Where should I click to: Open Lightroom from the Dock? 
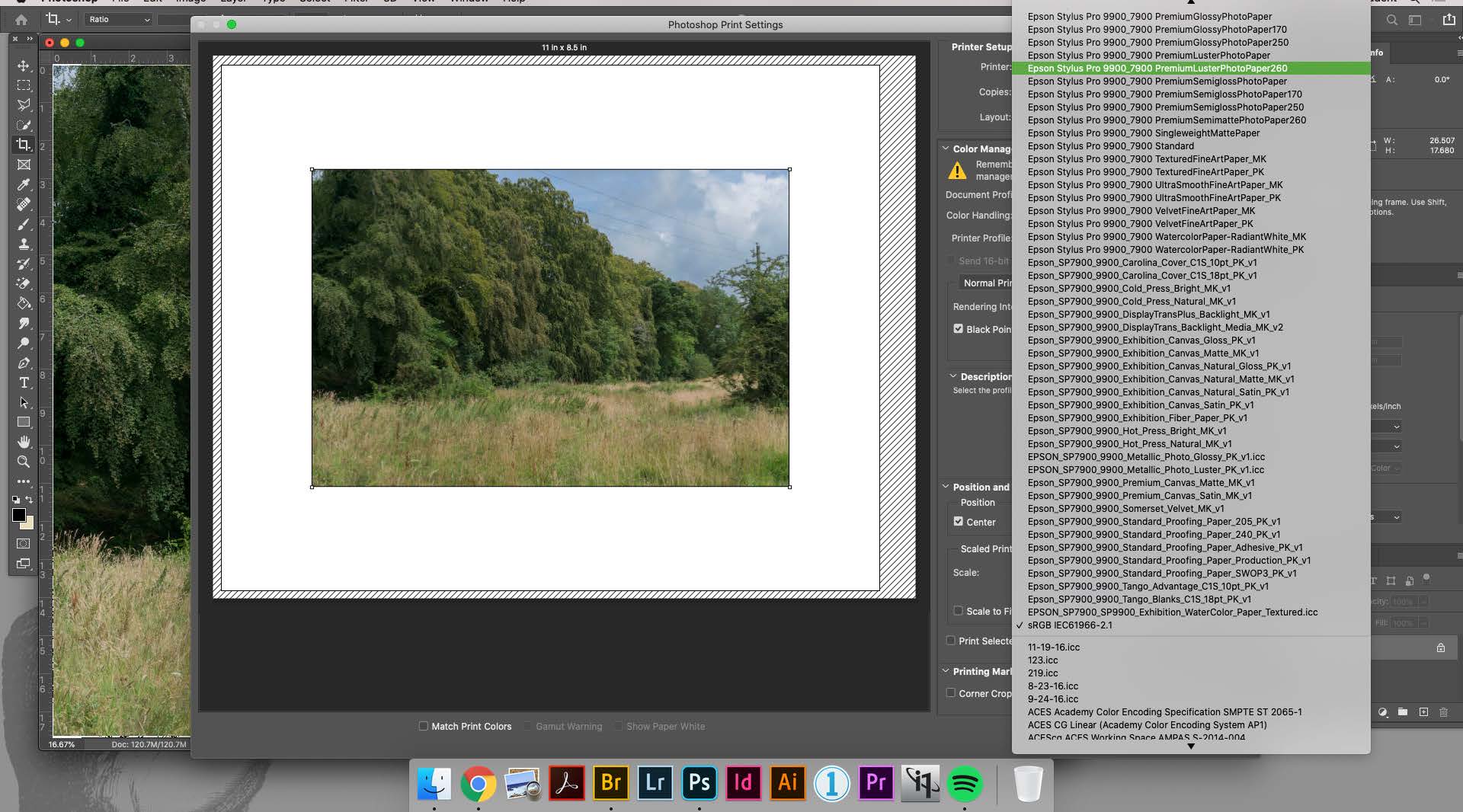pyautogui.click(x=655, y=783)
